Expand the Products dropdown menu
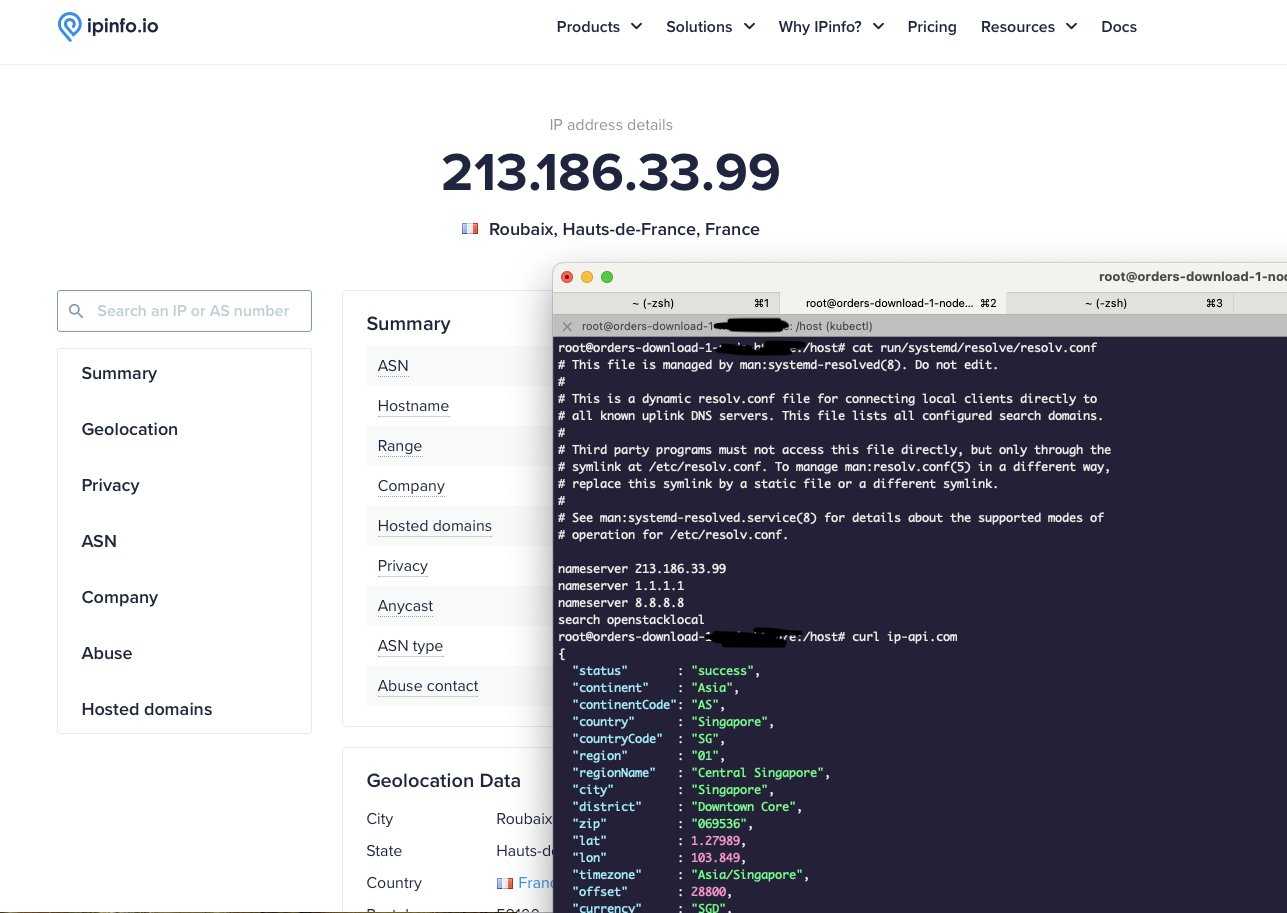 [x=598, y=27]
